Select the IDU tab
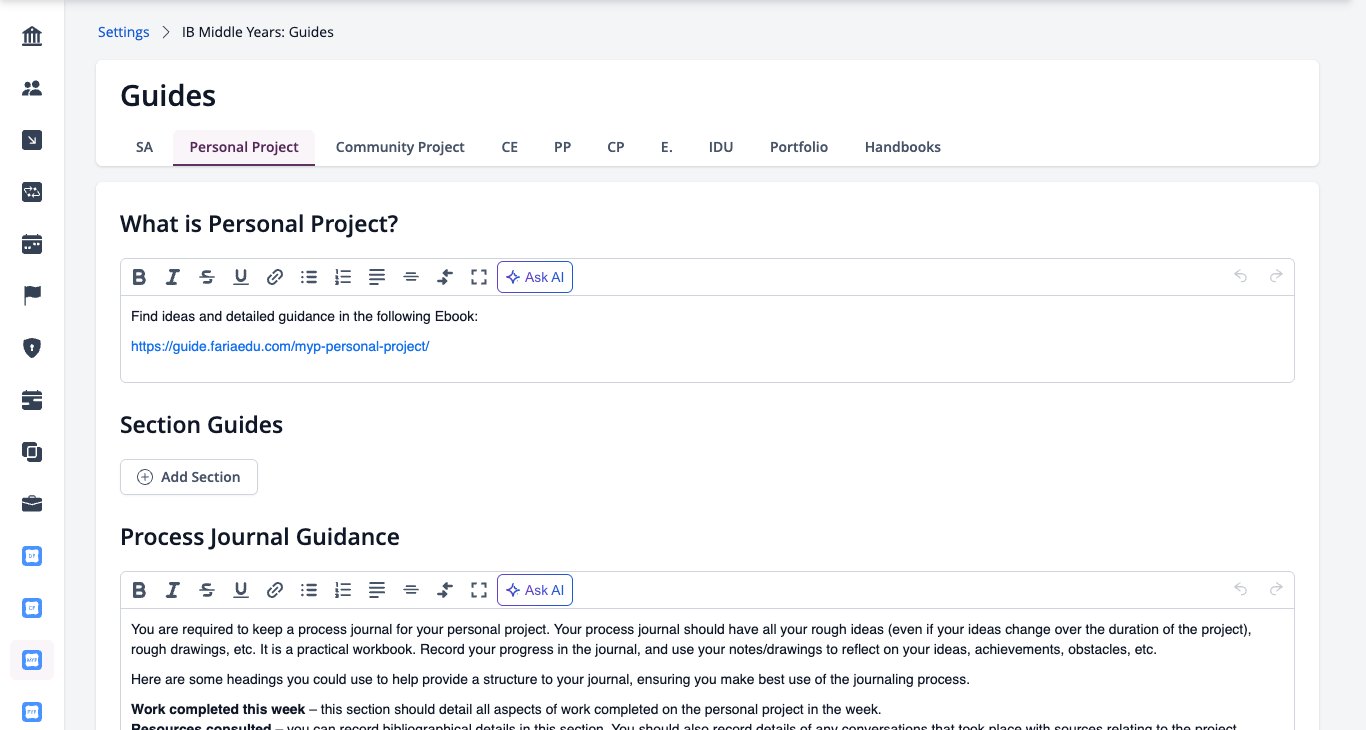This screenshot has width=1366, height=730. [x=721, y=147]
